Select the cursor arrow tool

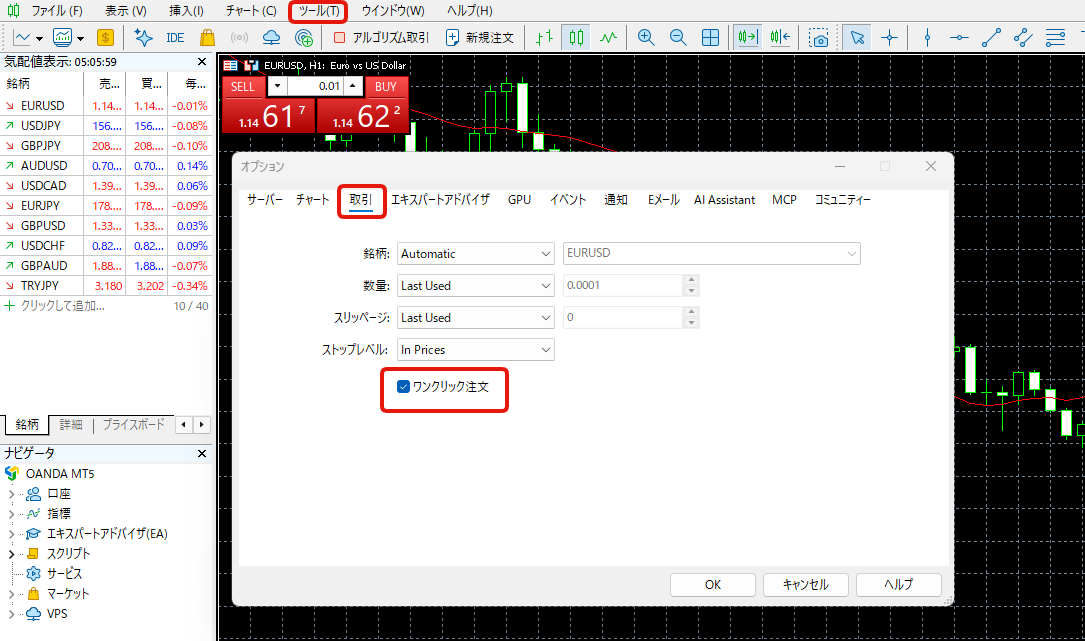[x=857, y=37]
